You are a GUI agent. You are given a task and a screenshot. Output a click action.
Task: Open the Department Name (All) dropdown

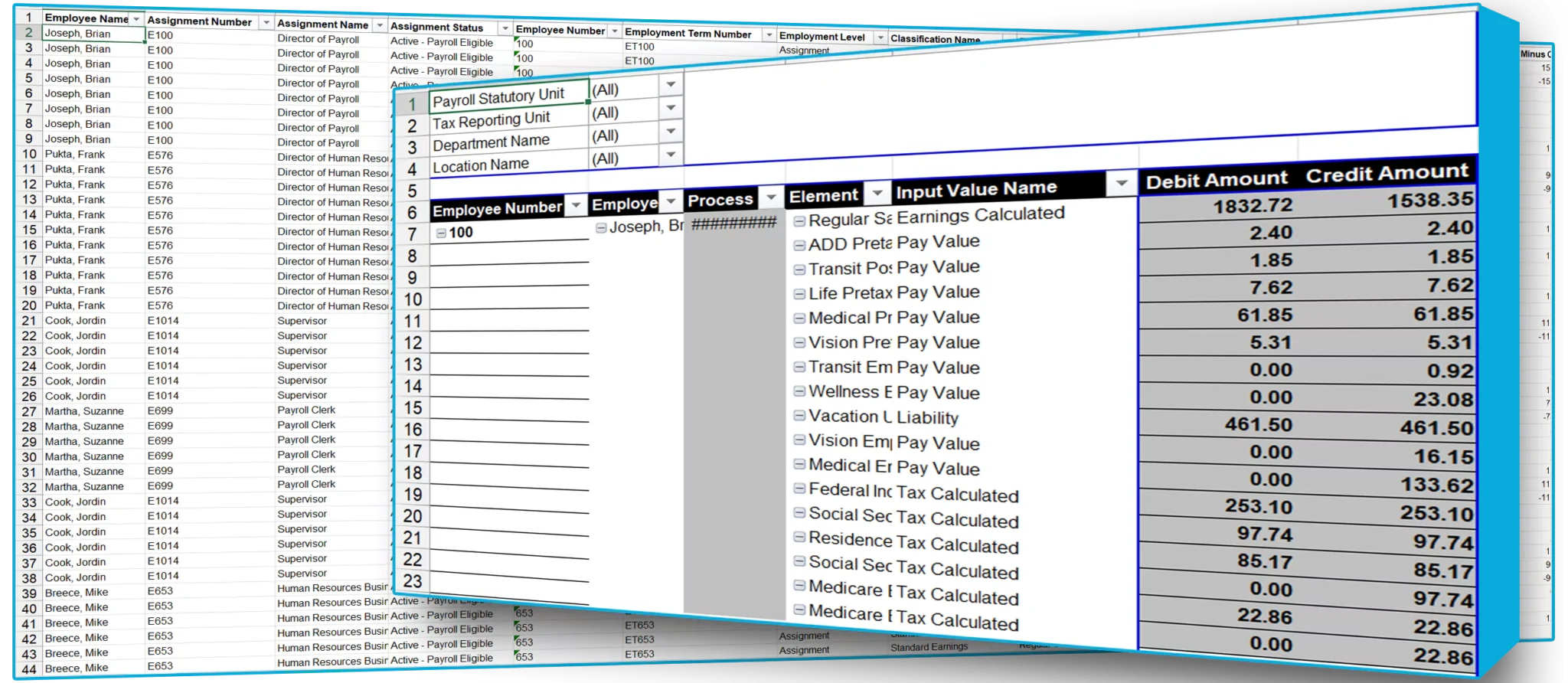pos(671,131)
